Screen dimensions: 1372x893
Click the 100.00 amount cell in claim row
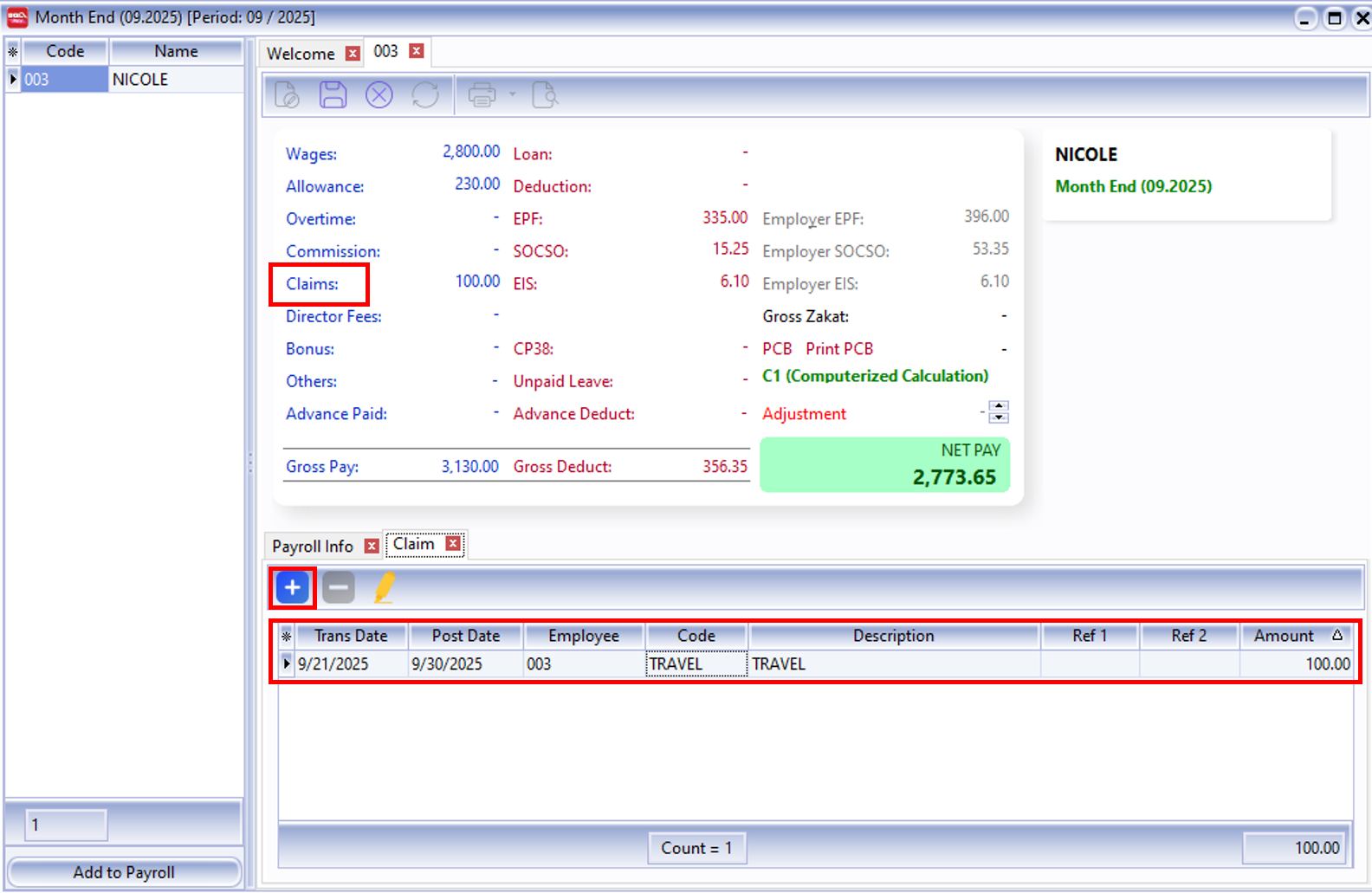(x=1296, y=664)
